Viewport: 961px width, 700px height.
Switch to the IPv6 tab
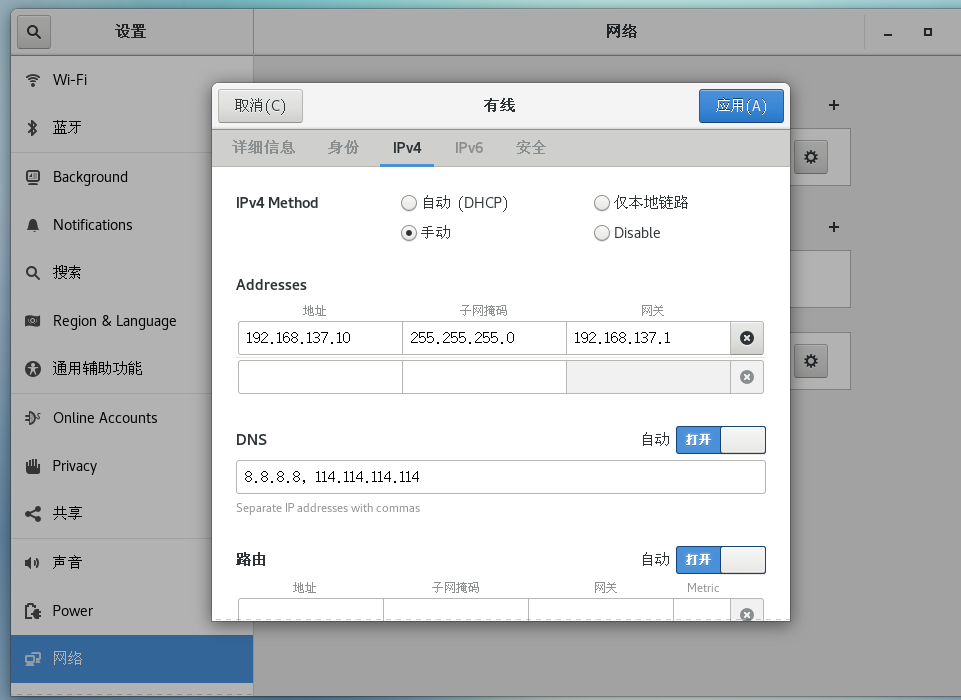click(469, 148)
